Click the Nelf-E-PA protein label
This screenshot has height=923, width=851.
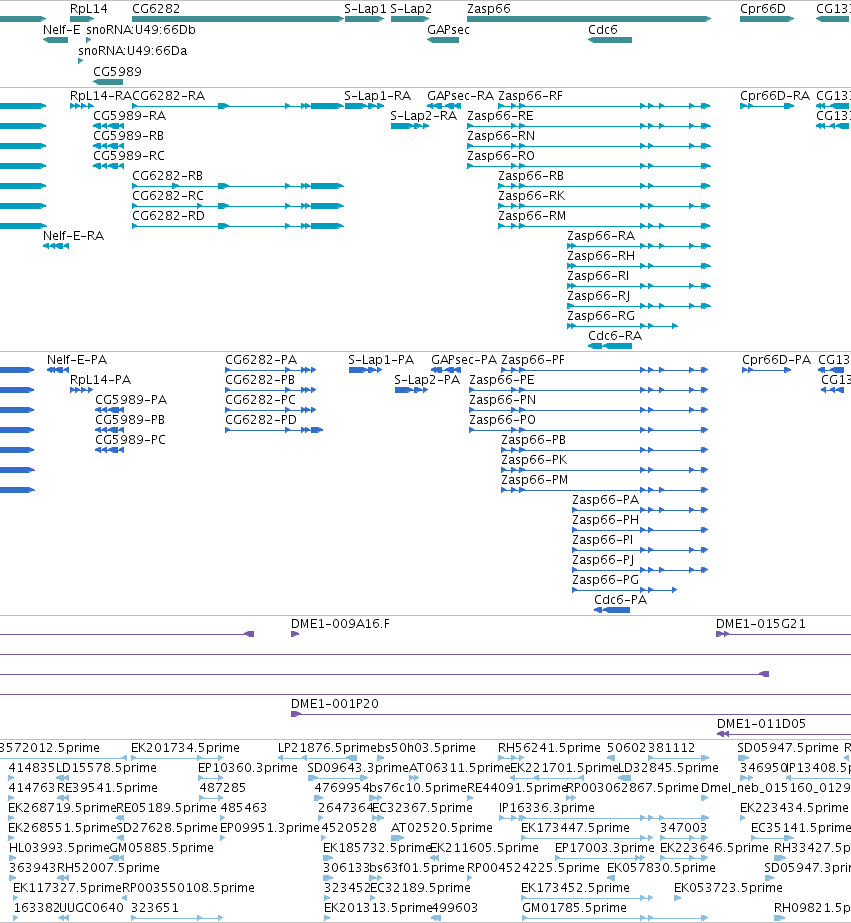77,360
